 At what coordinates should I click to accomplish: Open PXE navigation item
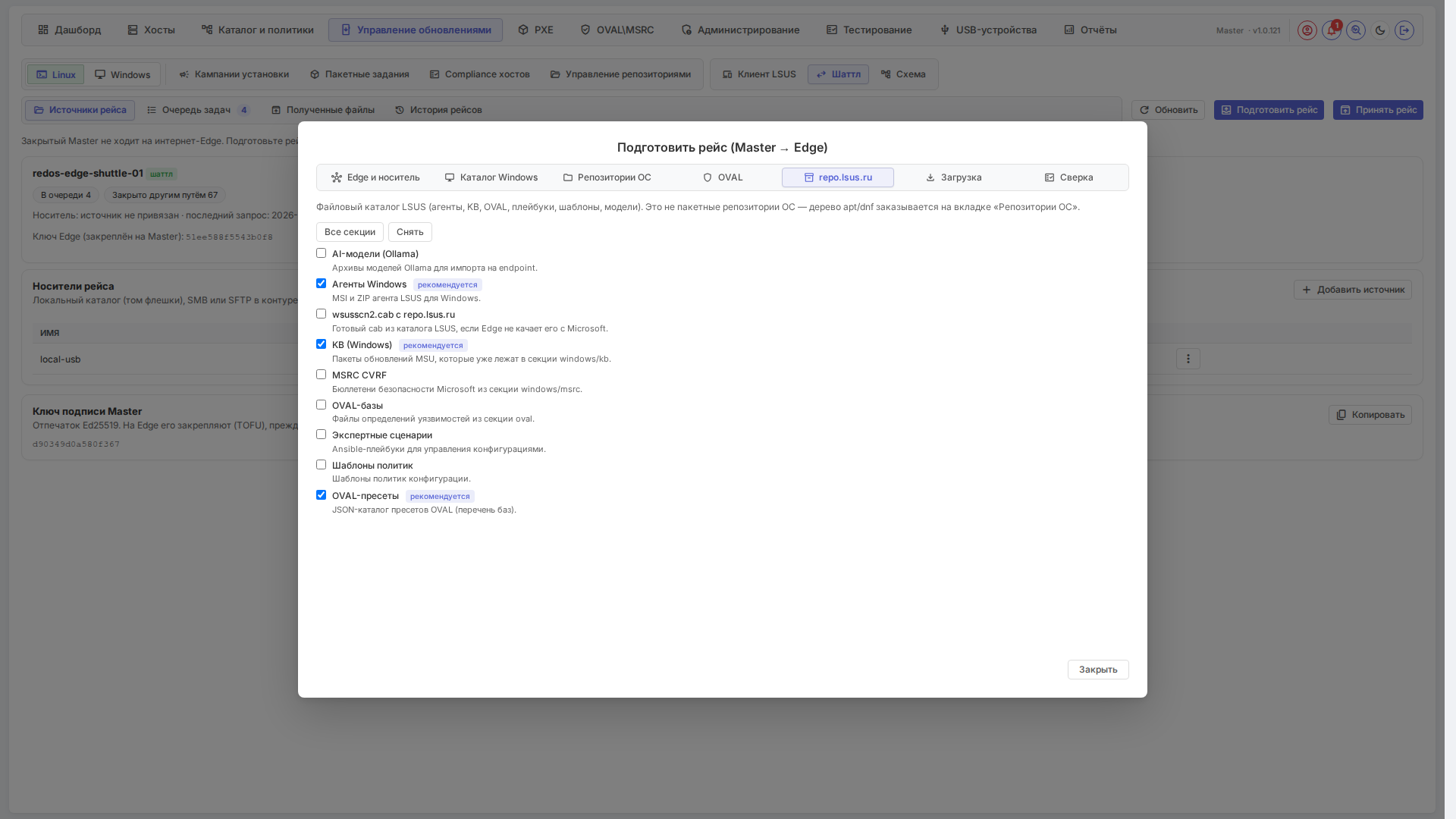click(x=535, y=30)
